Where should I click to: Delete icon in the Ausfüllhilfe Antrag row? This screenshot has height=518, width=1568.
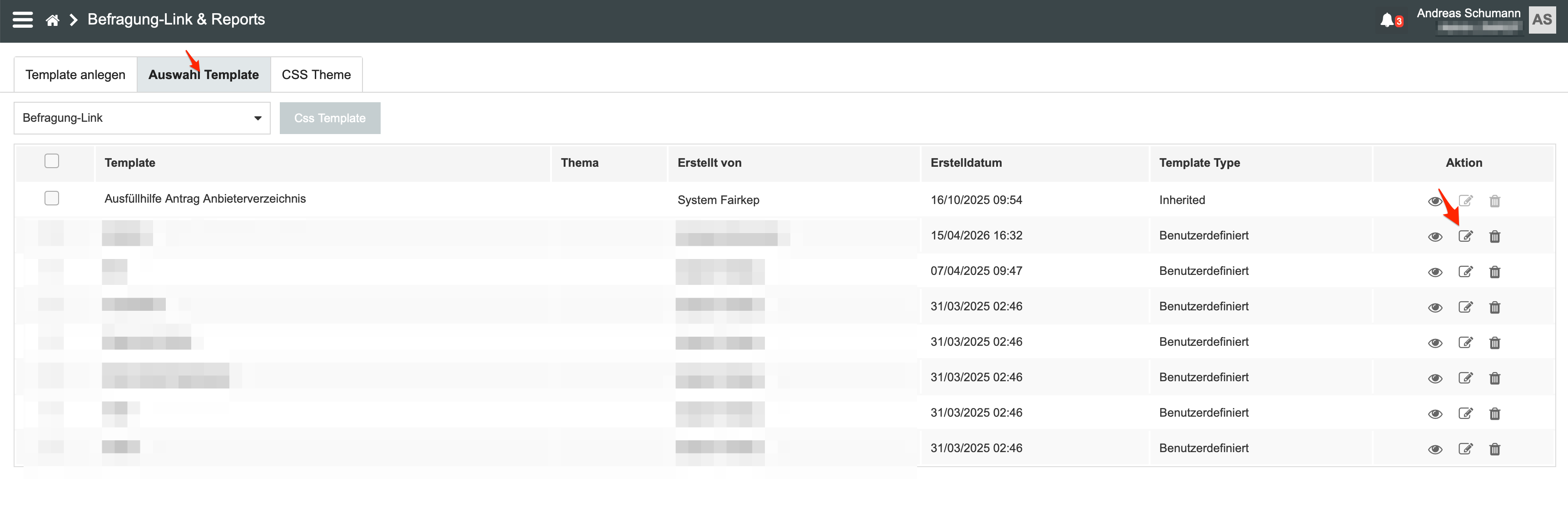pyautogui.click(x=1494, y=201)
